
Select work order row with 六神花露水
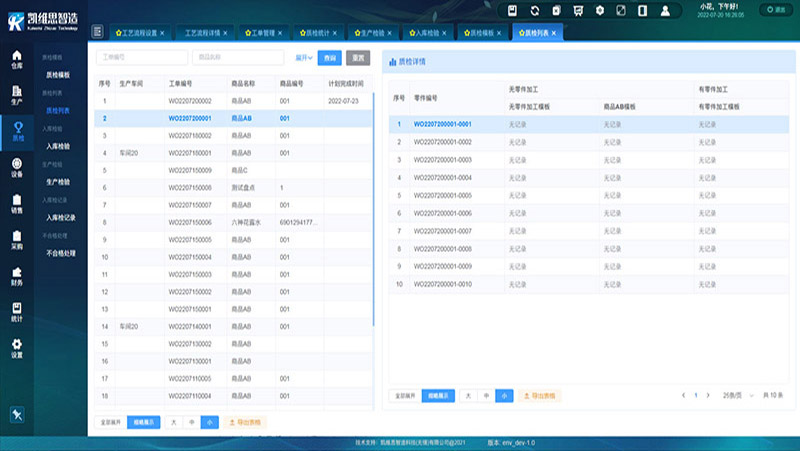pyautogui.click(x=234, y=222)
